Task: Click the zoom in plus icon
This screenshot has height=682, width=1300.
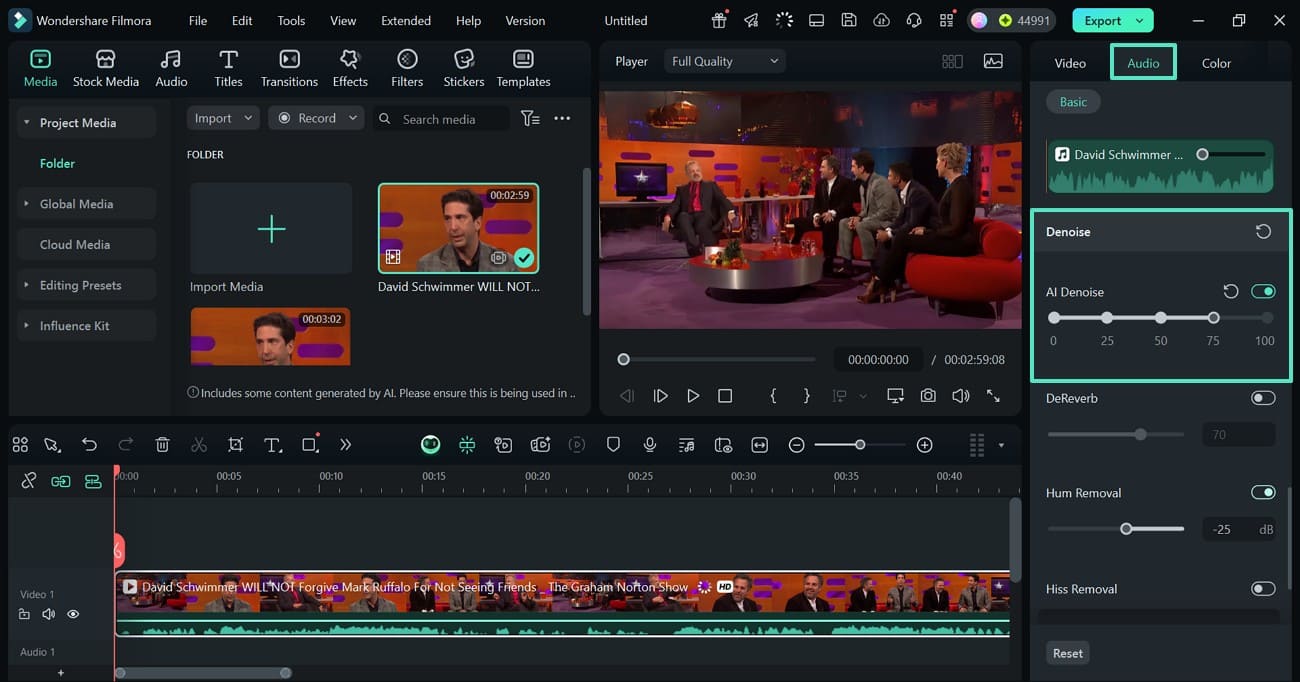Action: point(925,445)
